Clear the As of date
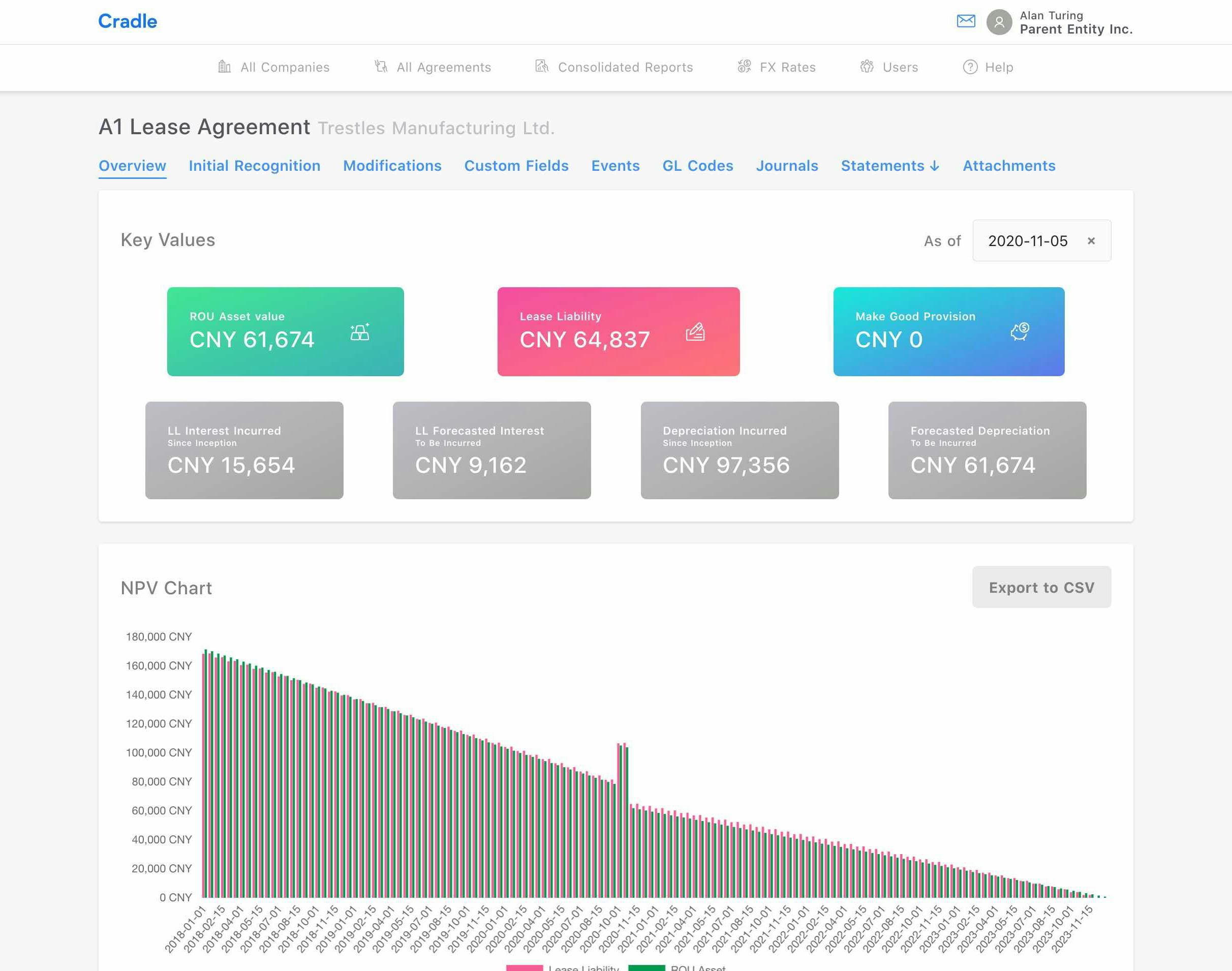This screenshot has height=971, width=1232. pyautogui.click(x=1091, y=241)
